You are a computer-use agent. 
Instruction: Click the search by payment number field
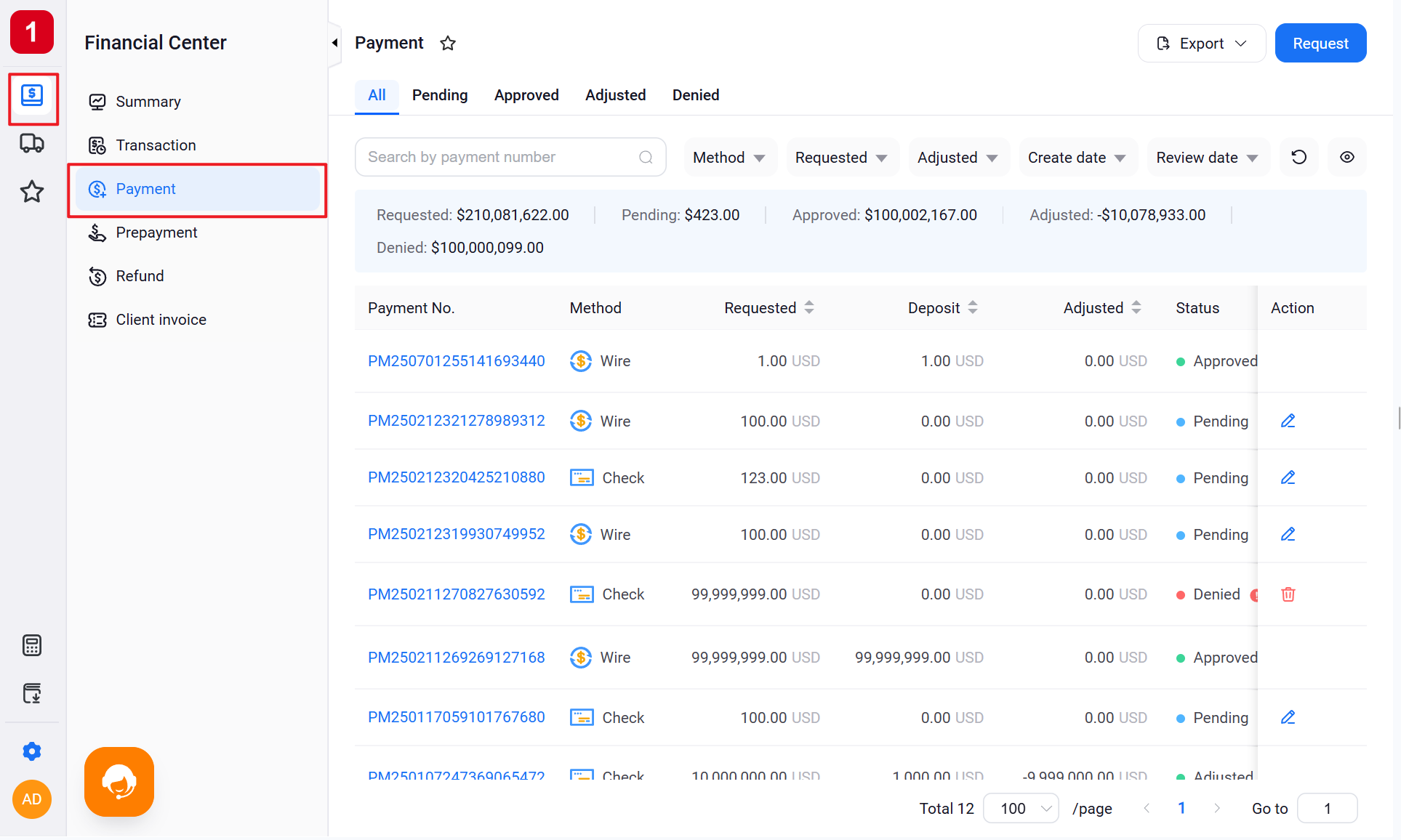(510, 157)
